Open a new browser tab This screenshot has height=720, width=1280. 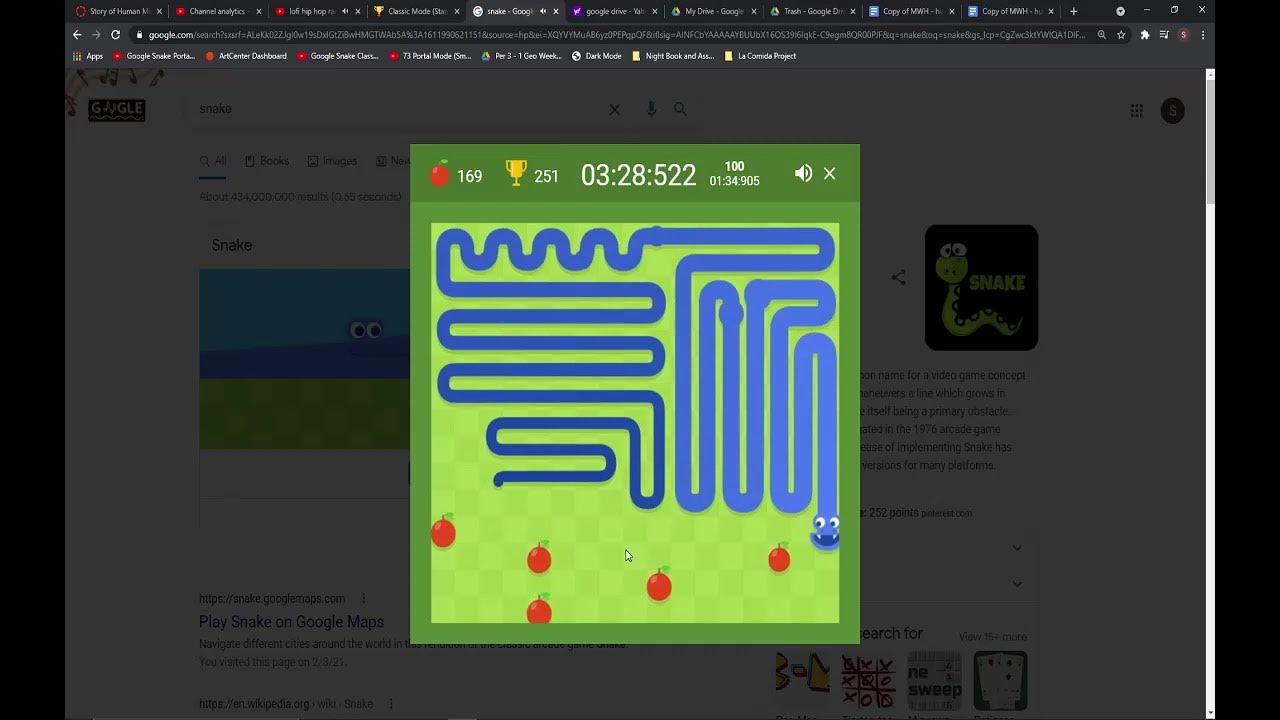coord(1074,11)
